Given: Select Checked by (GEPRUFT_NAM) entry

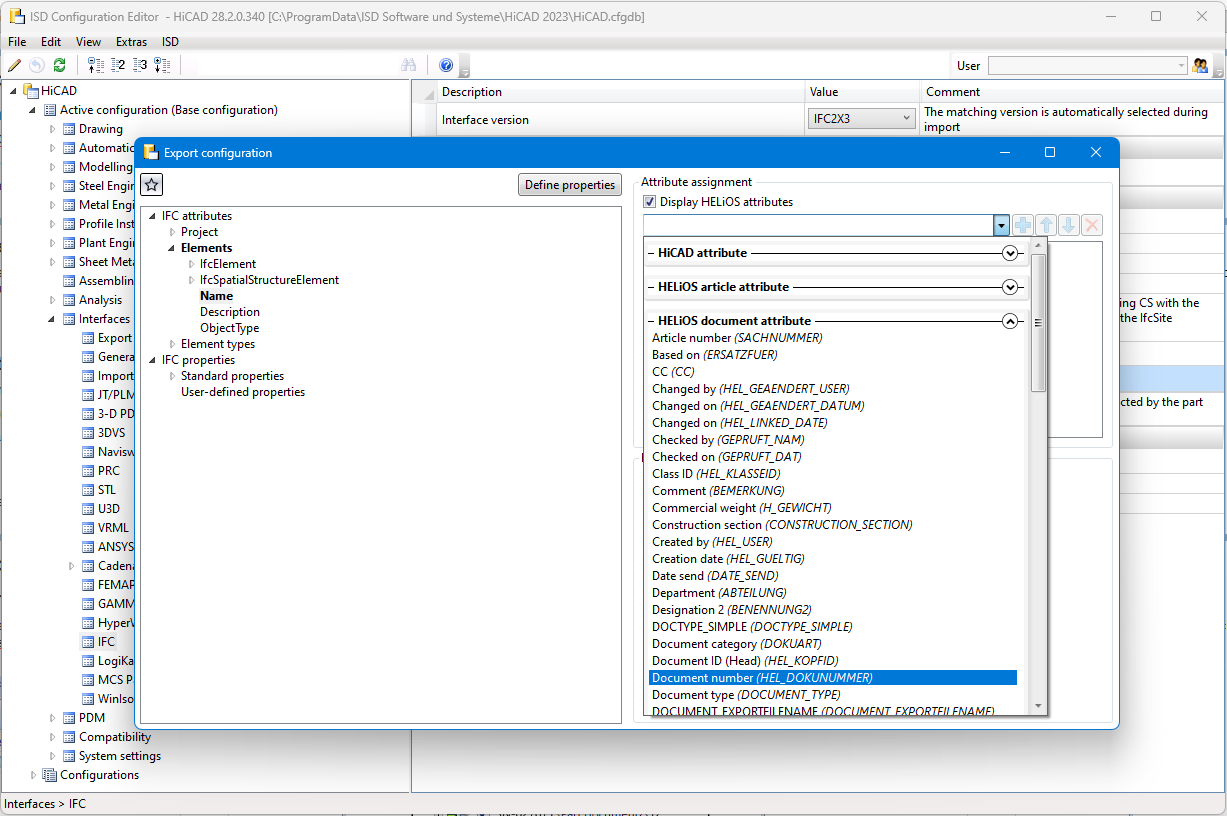Looking at the screenshot, I should (728, 440).
